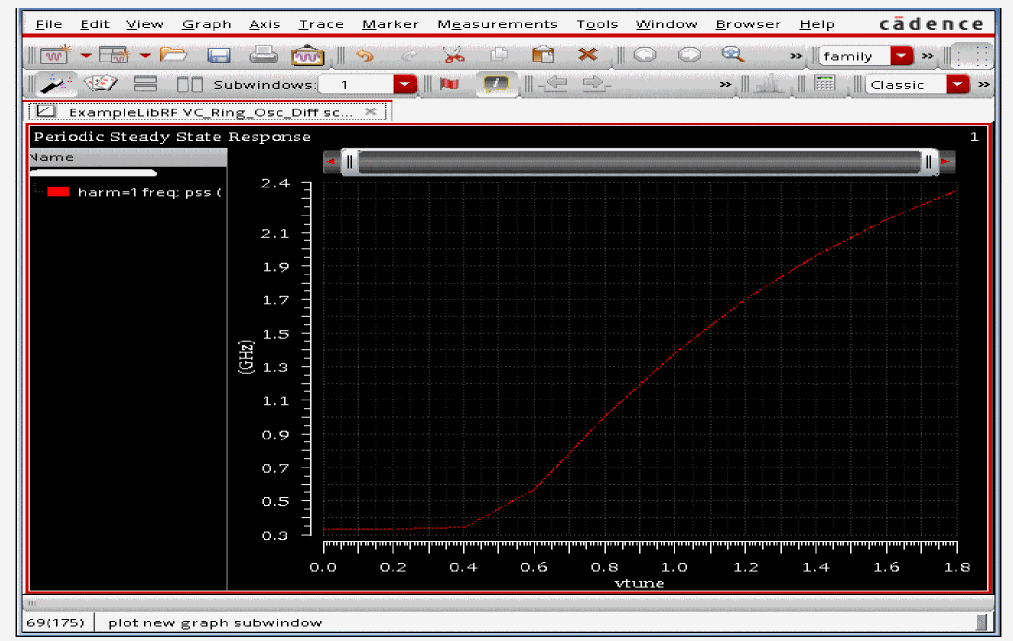Viewport: 1013px width, 641px height.
Task: Click the red X Delete icon
Action: pos(588,56)
